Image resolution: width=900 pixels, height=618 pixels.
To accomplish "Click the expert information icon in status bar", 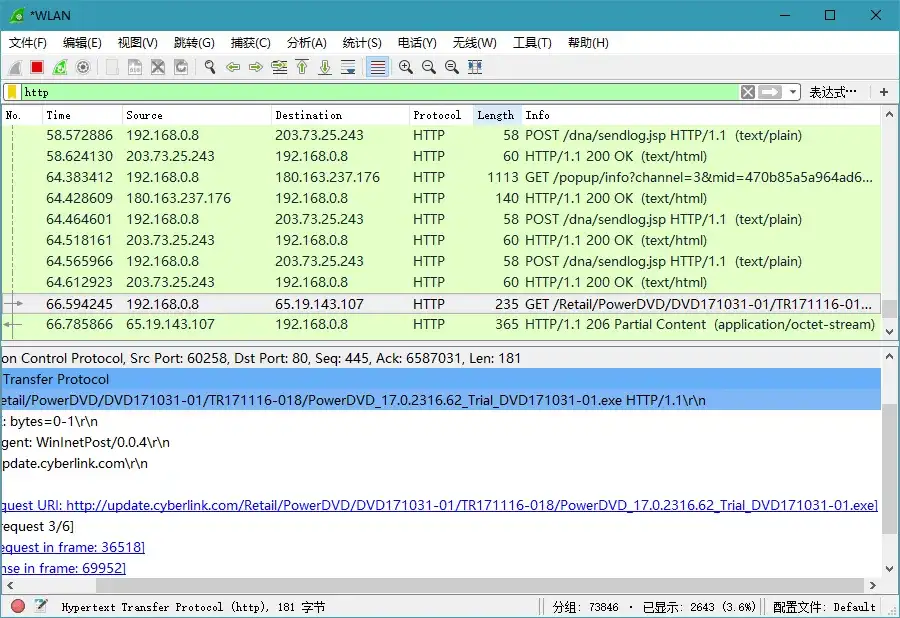I will coord(17,607).
